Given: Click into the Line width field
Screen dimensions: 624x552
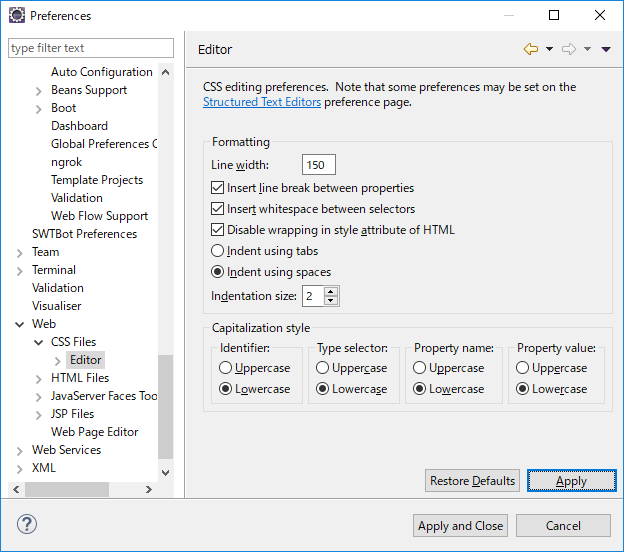Looking at the screenshot, I should tap(319, 165).
